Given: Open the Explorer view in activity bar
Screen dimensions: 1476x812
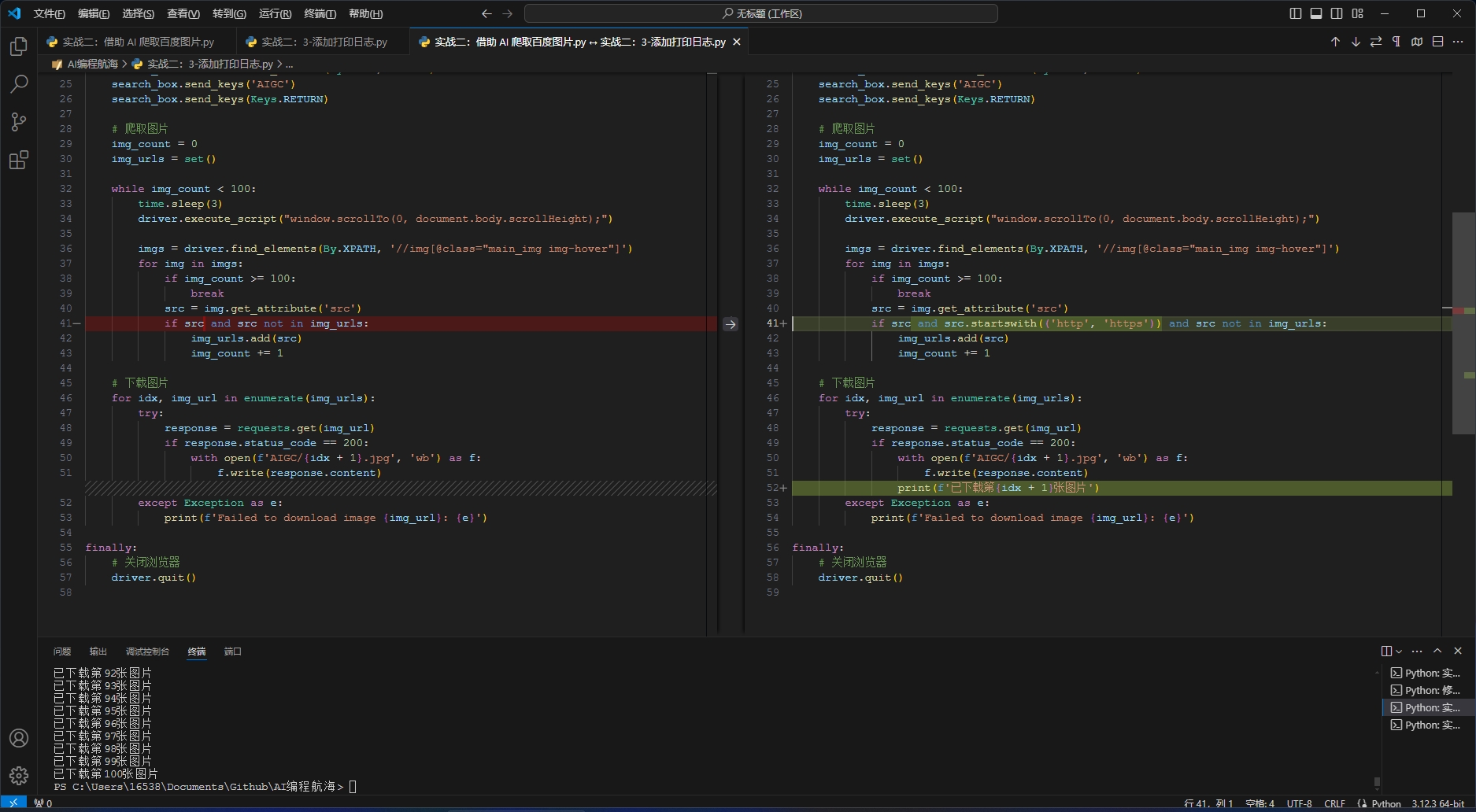Looking at the screenshot, I should [19, 46].
